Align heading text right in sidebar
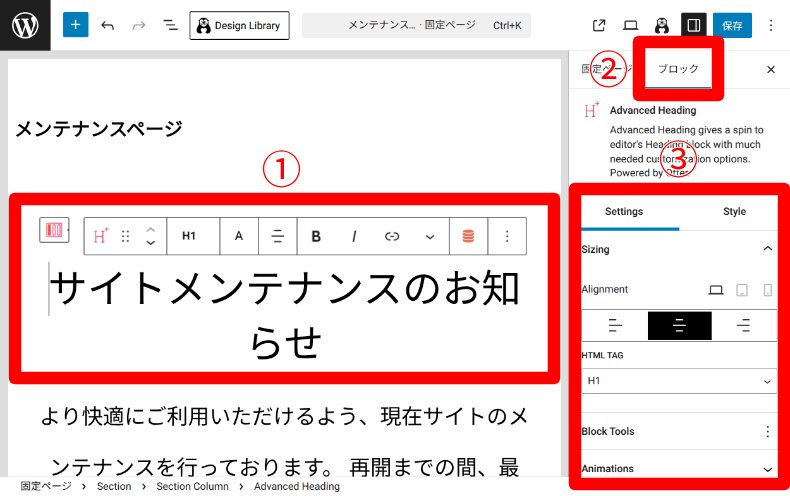Image resolution: width=790 pixels, height=496 pixels. 744,326
